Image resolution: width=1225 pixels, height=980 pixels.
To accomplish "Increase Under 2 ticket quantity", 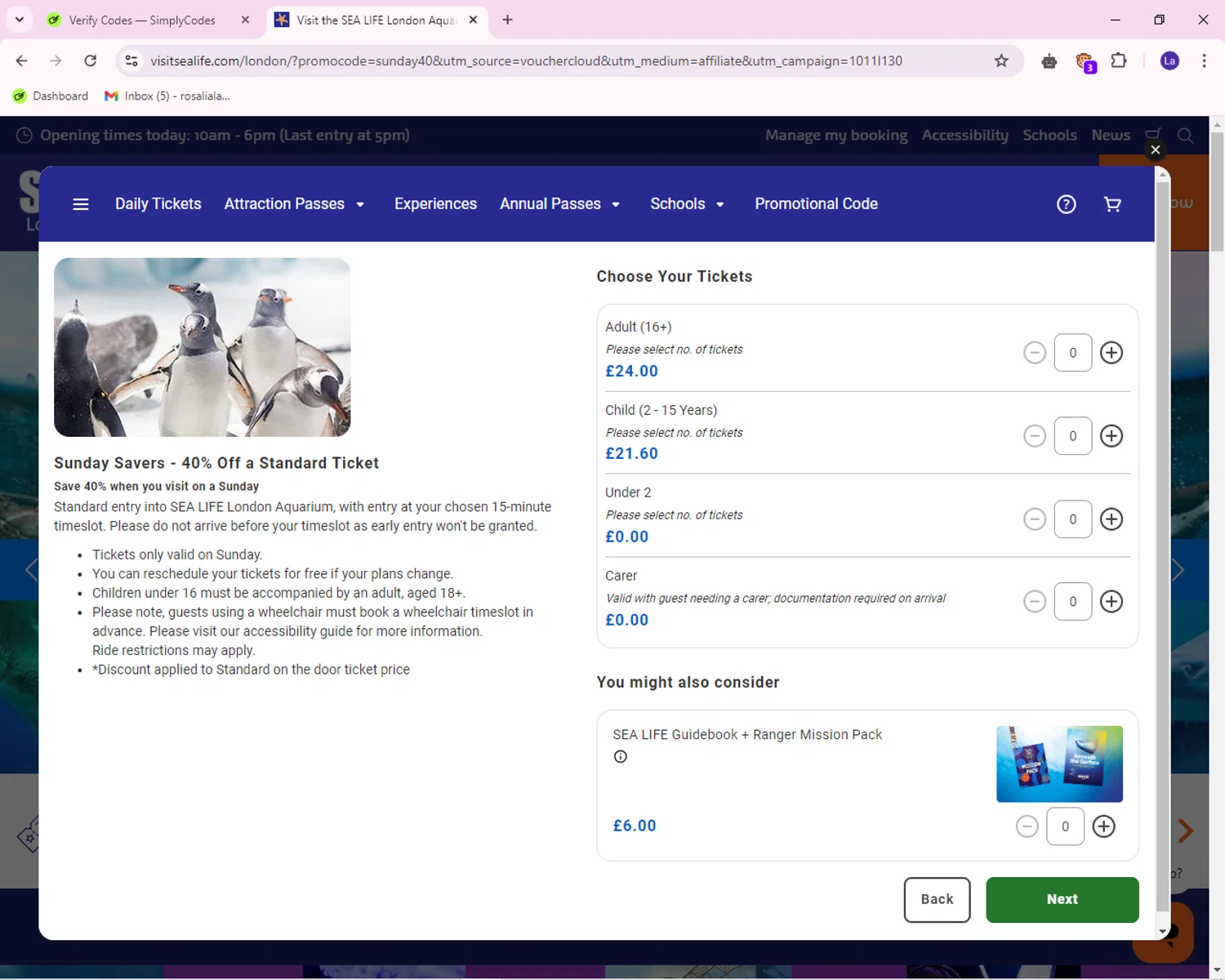I will tap(1111, 519).
